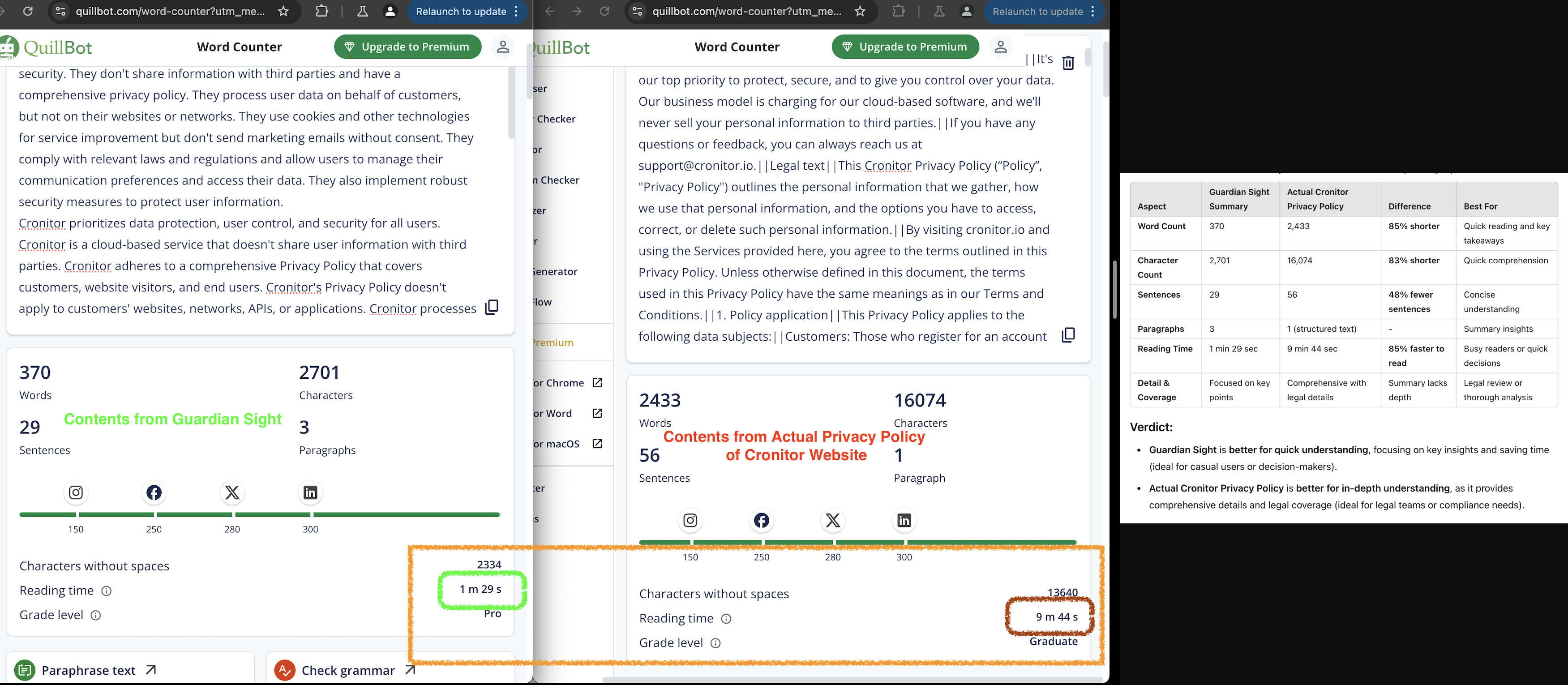Screen dimensions: 1568x685
Task: Delete text with the trash icon
Action: coord(1068,63)
